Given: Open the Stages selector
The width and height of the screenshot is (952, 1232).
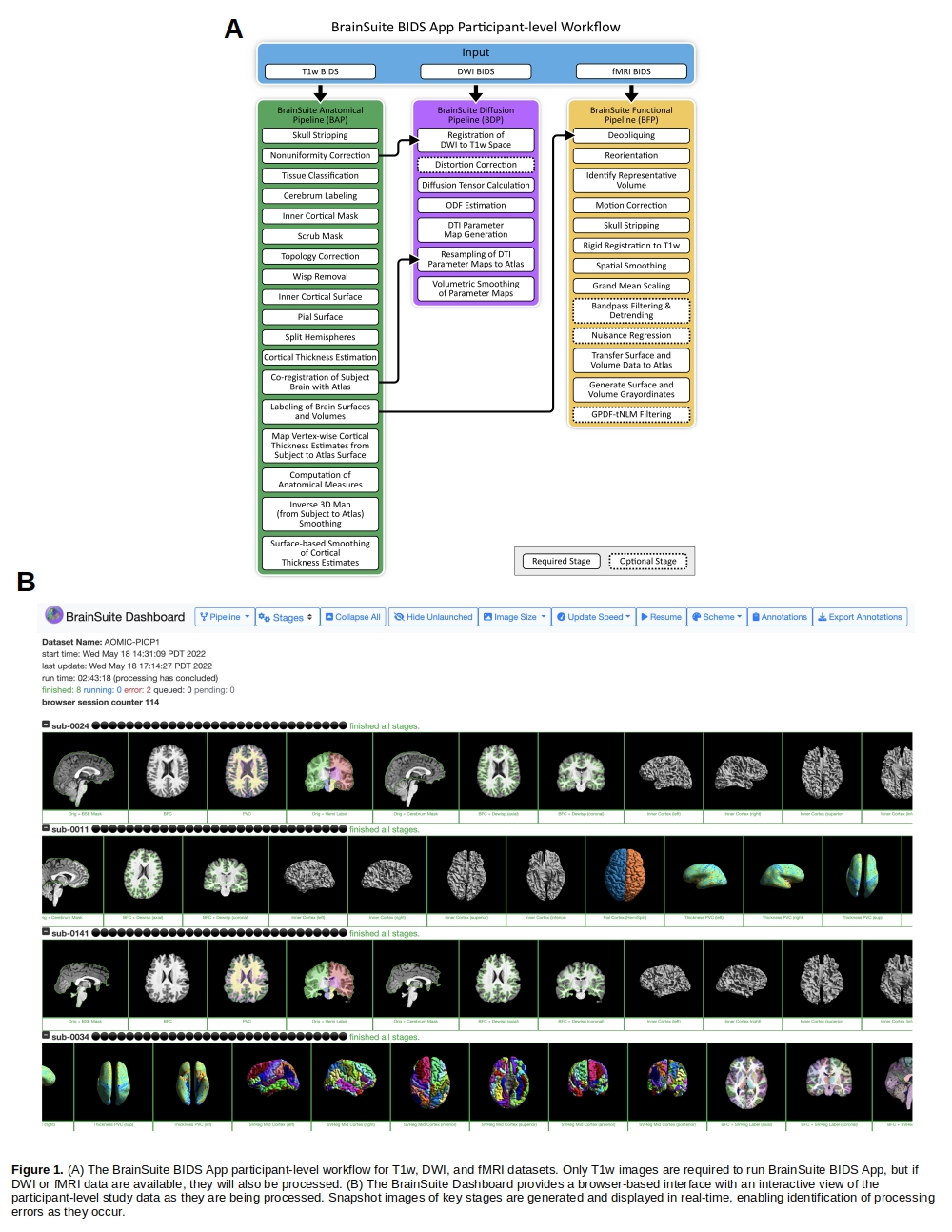Looking at the screenshot, I should [286, 617].
